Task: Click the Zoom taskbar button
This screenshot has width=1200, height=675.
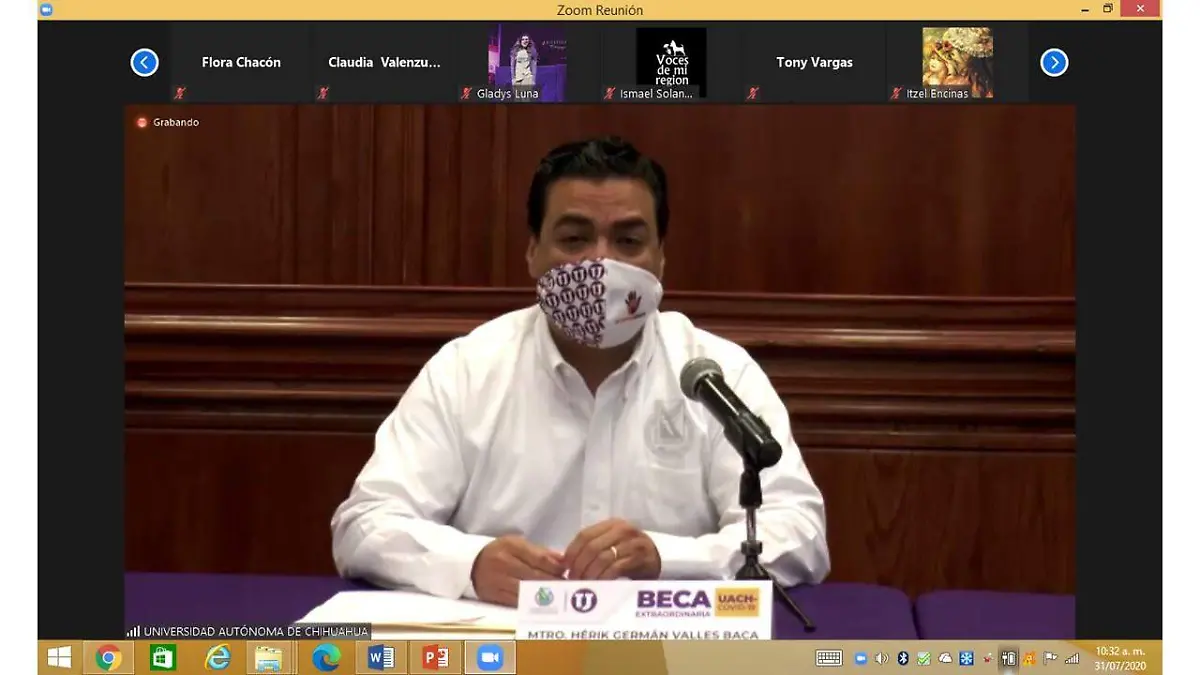Action: point(489,657)
